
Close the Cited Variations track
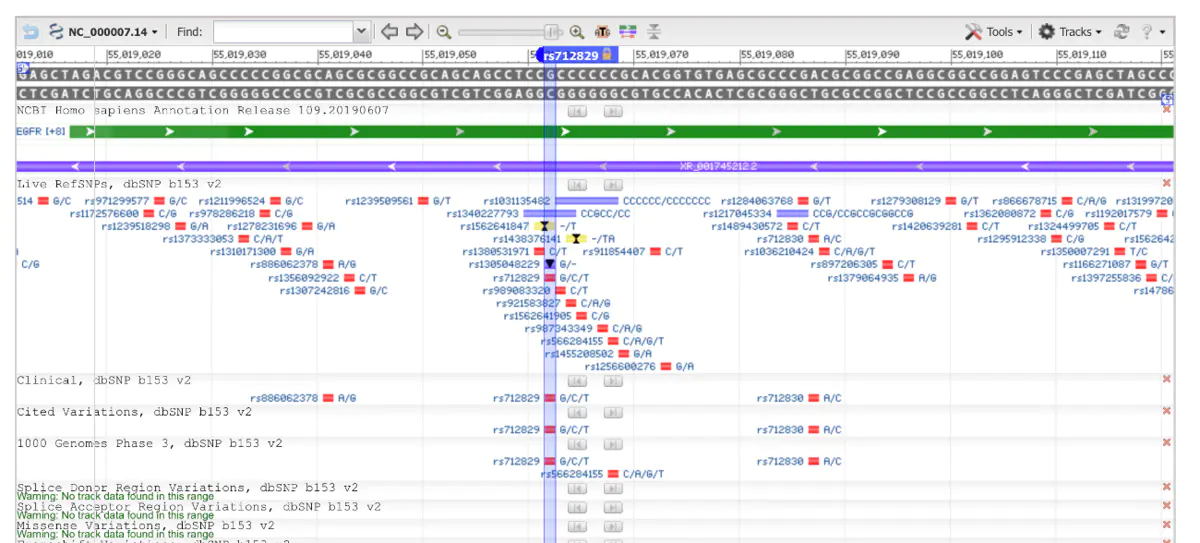click(x=1166, y=411)
